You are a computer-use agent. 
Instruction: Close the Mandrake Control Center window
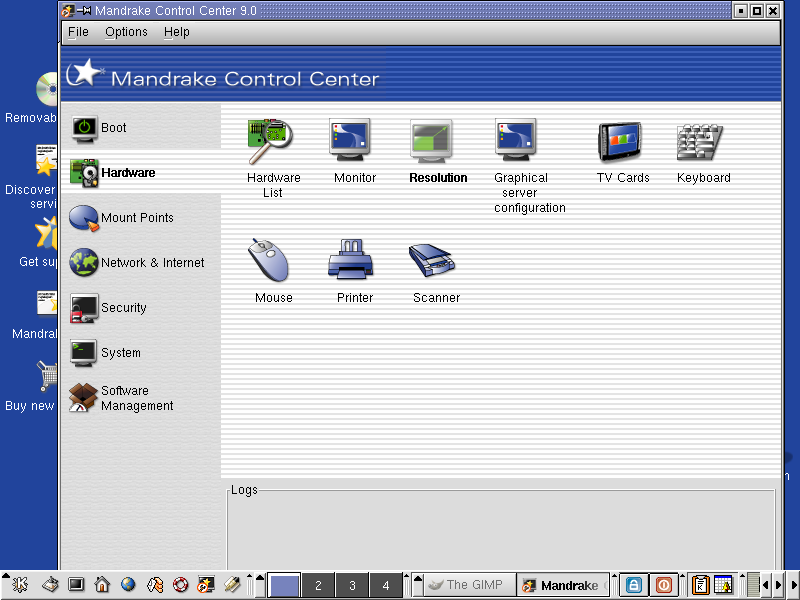pyautogui.click(x=773, y=10)
